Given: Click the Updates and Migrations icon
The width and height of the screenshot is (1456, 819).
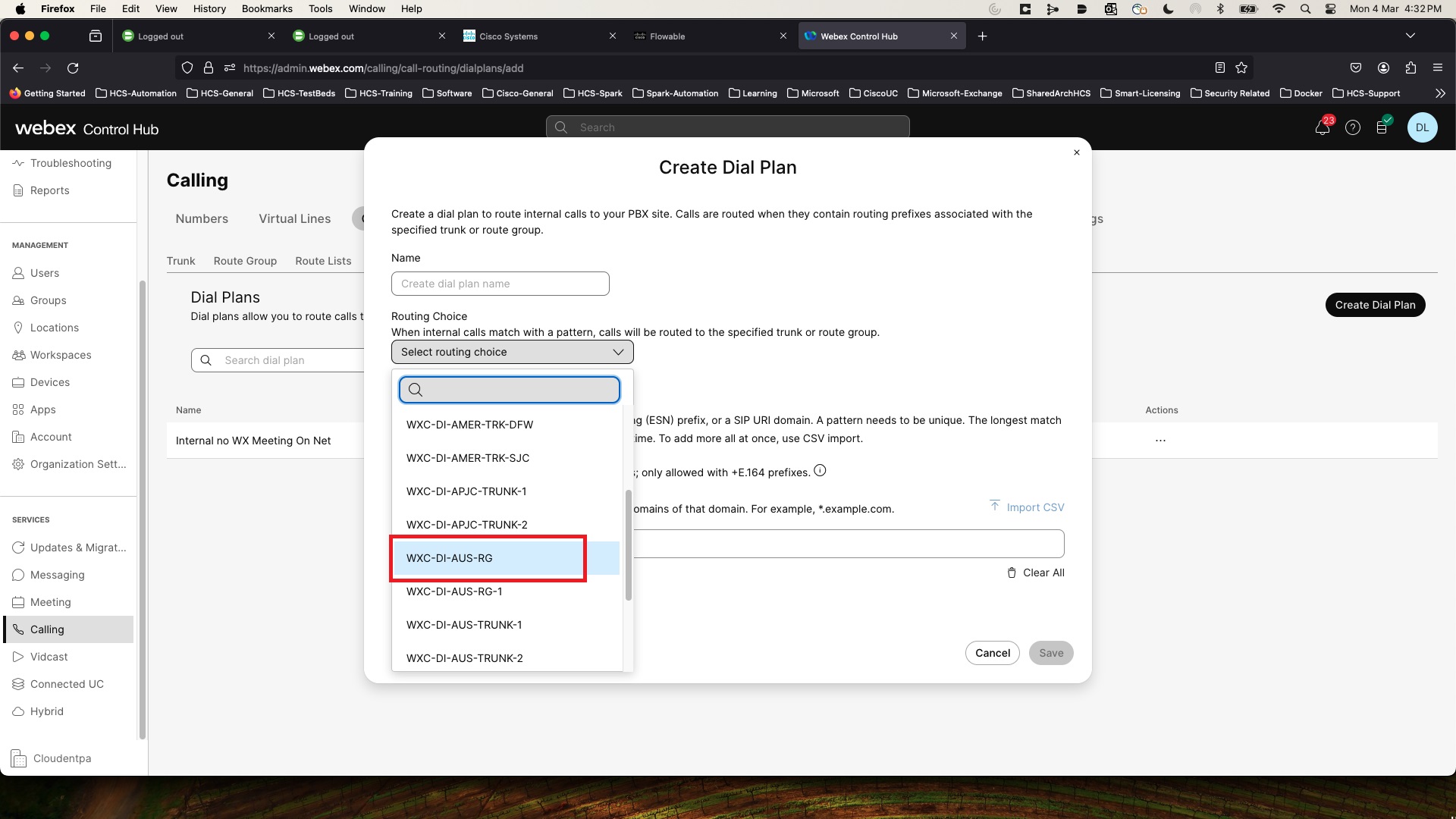Looking at the screenshot, I should [17, 548].
